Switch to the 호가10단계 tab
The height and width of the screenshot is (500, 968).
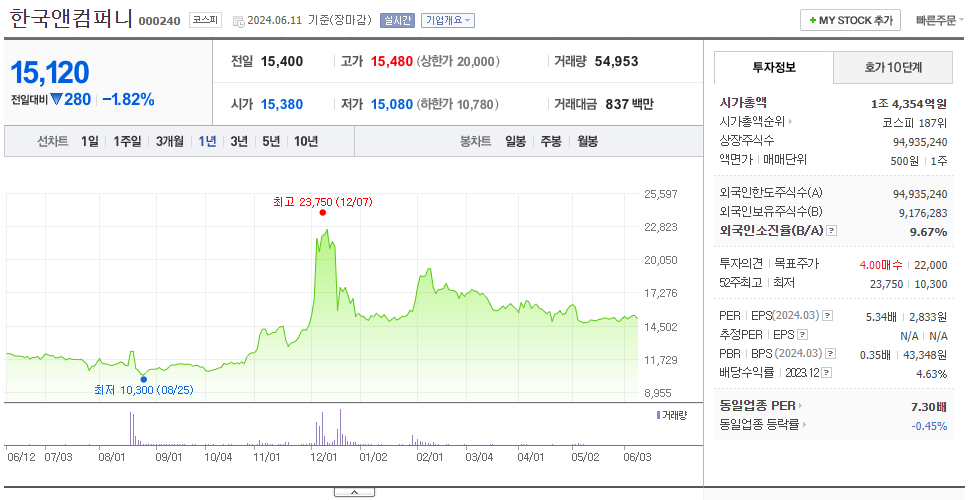click(893, 68)
